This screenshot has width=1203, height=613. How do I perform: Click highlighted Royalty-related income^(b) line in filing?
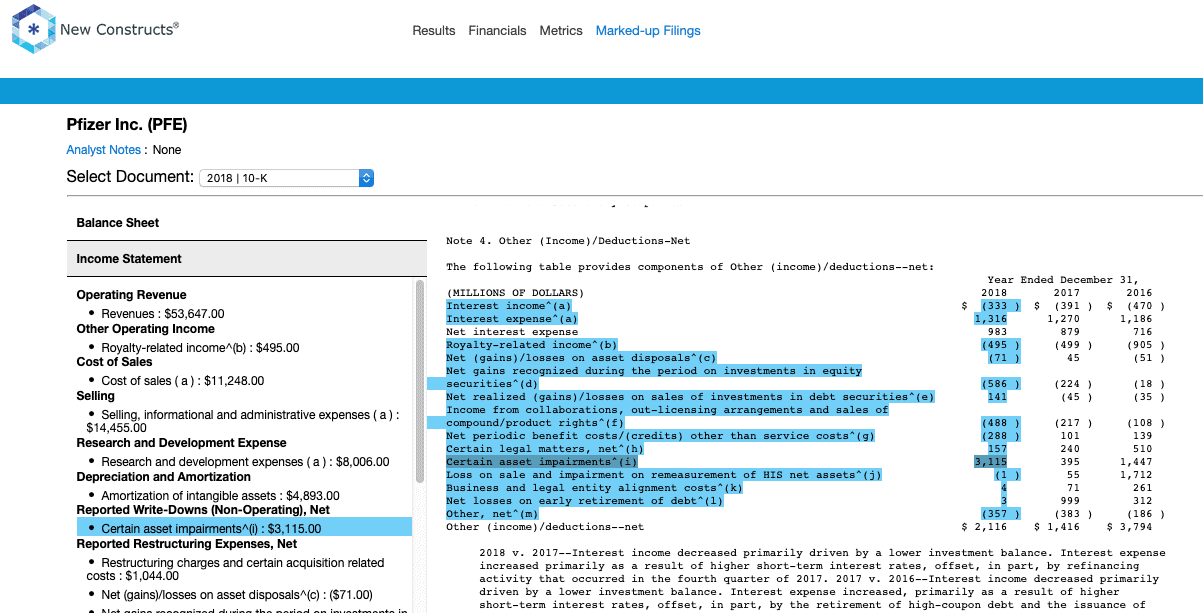[x=531, y=345]
